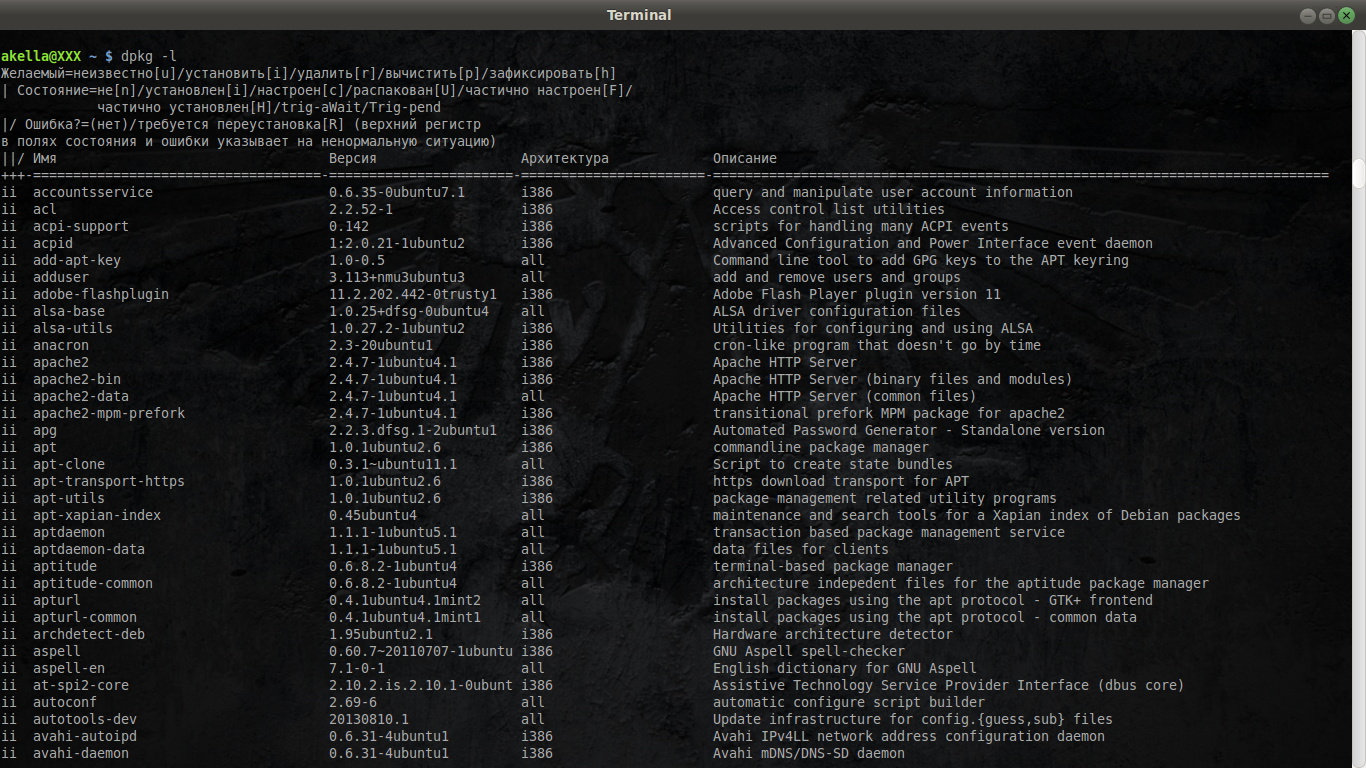
Task: Click the 'apache2-data' package name
Action: [x=81, y=396]
